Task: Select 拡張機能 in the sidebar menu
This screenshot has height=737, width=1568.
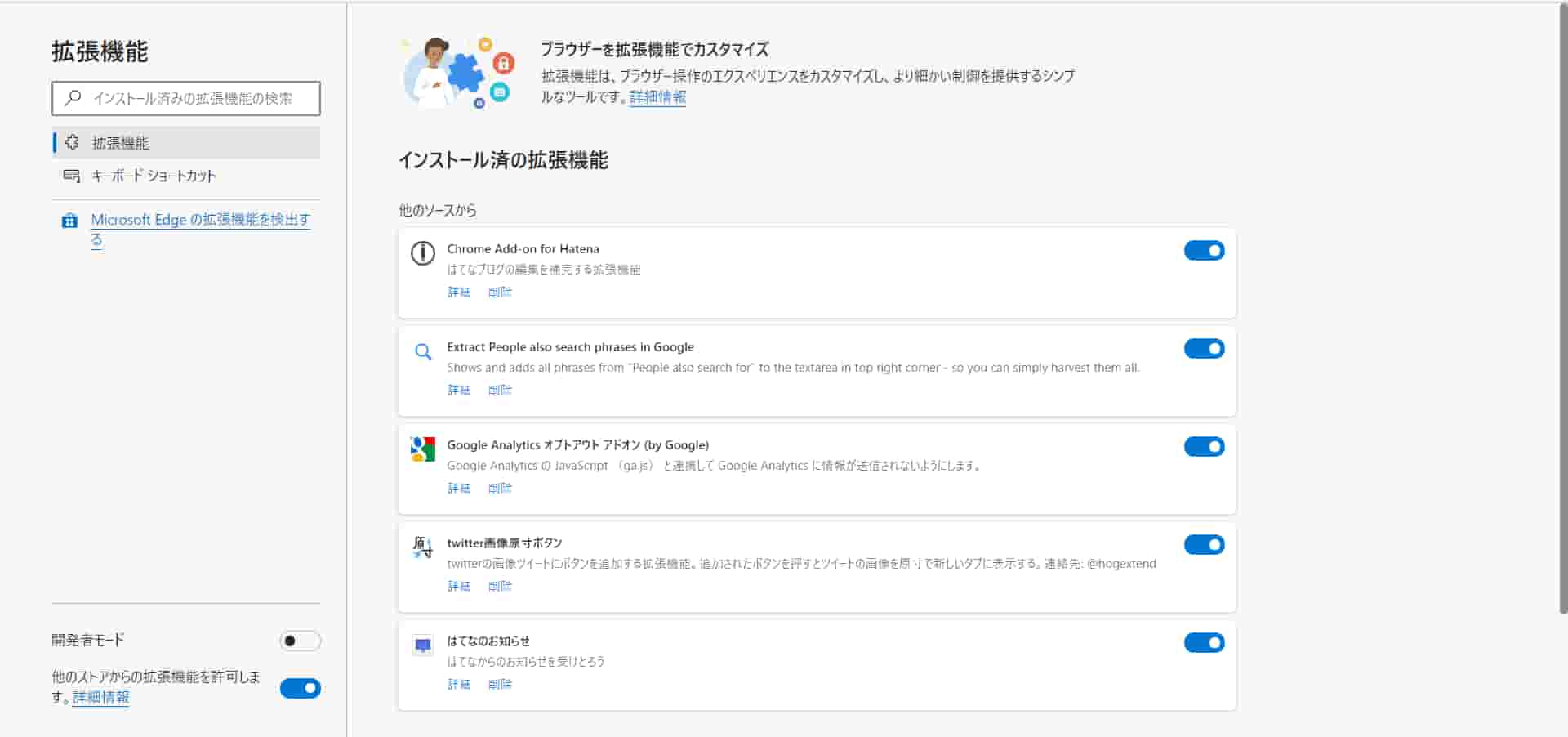Action: click(x=186, y=142)
